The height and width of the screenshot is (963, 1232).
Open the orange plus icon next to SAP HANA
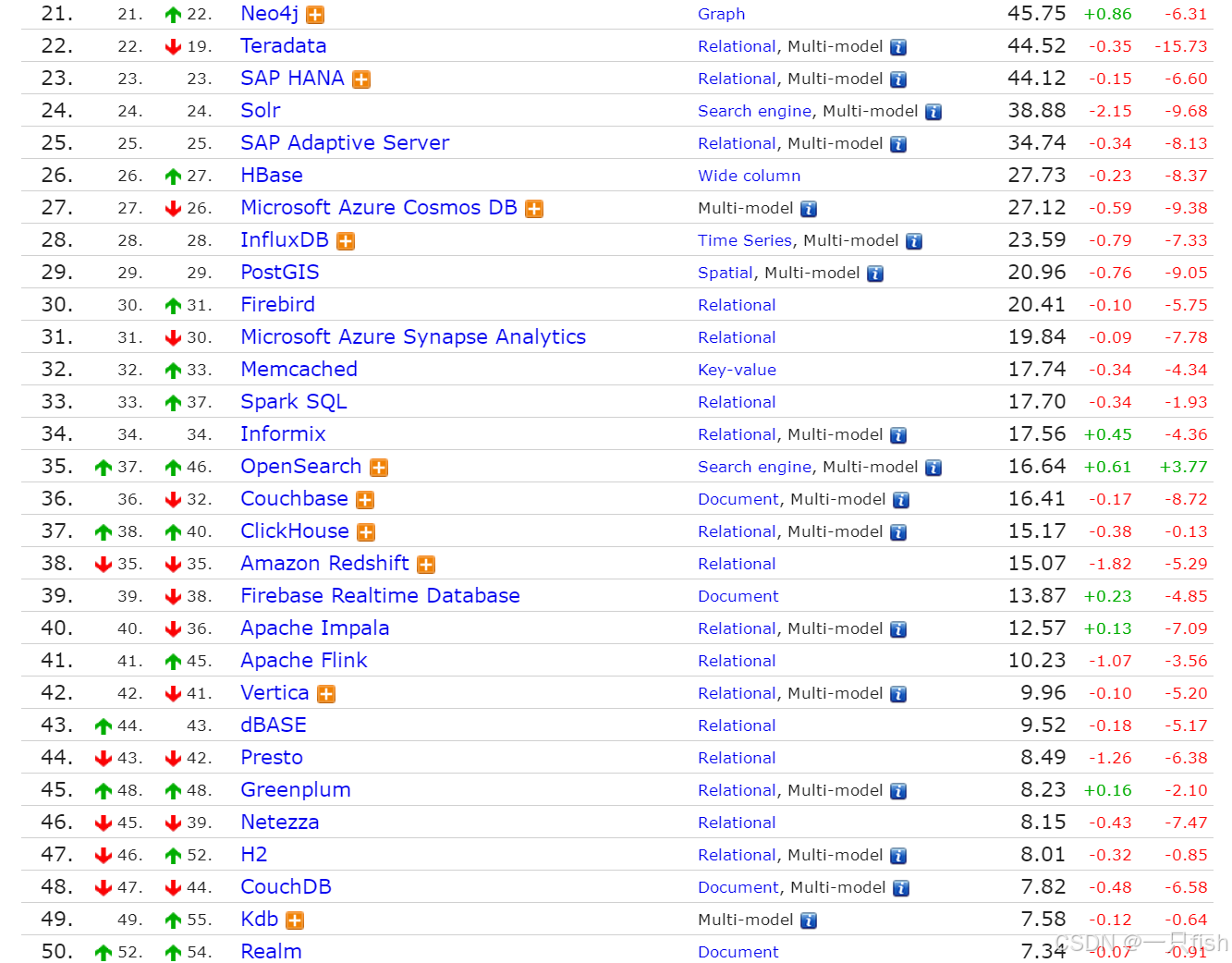pos(361,79)
